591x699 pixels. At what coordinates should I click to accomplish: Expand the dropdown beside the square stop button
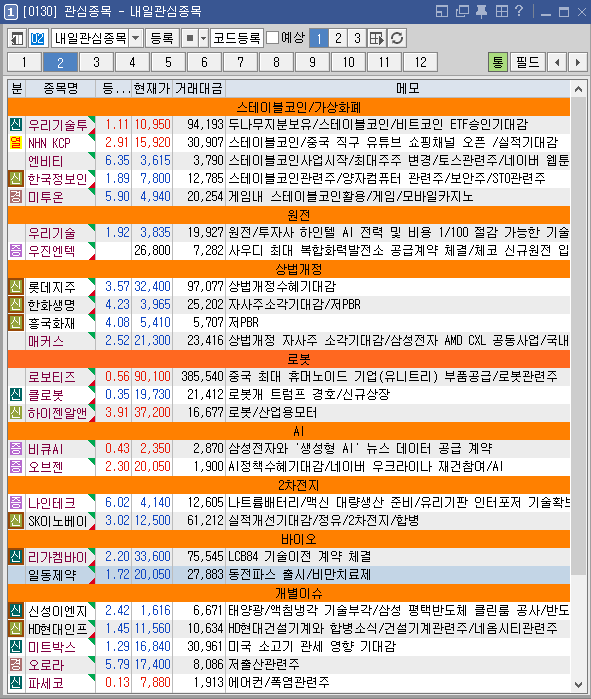click(x=203, y=38)
